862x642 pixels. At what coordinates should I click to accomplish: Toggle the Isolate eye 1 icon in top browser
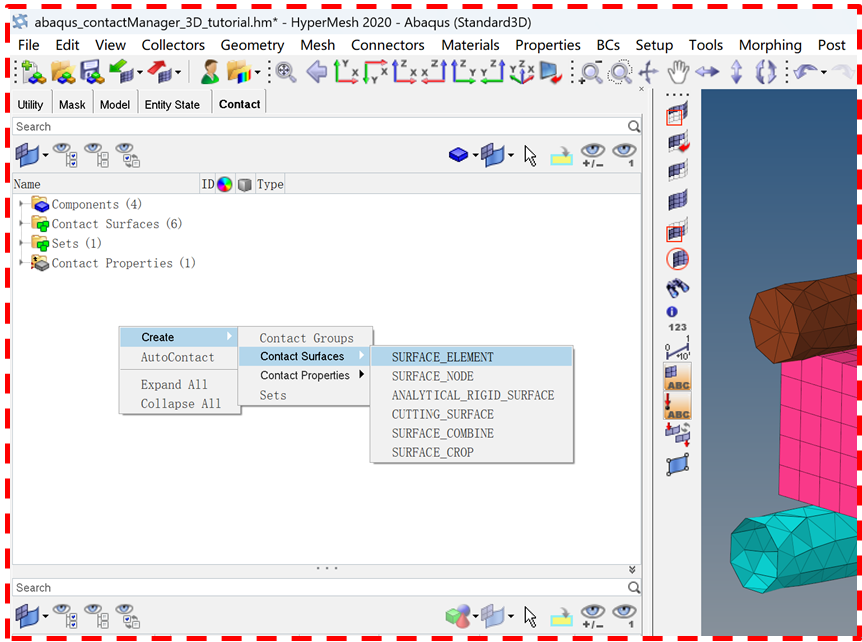pos(625,155)
